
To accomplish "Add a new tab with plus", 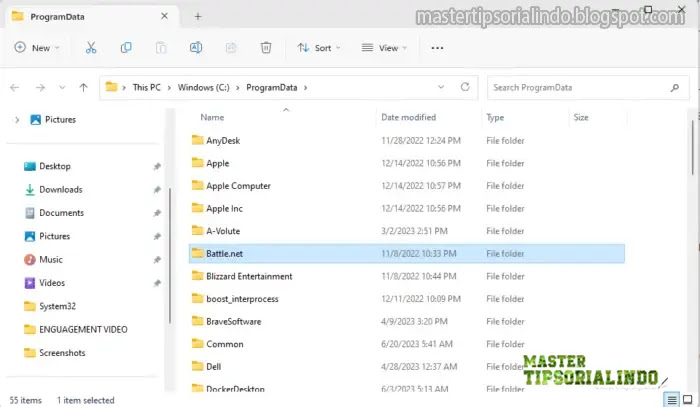I will (198, 17).
